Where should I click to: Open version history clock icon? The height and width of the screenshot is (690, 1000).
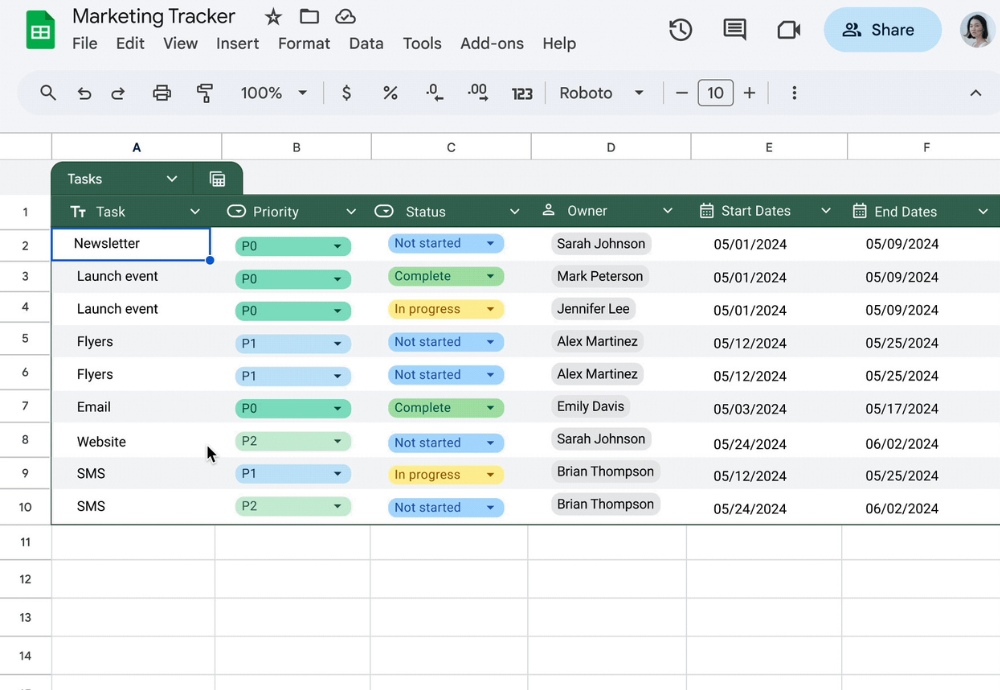[680, 30]
